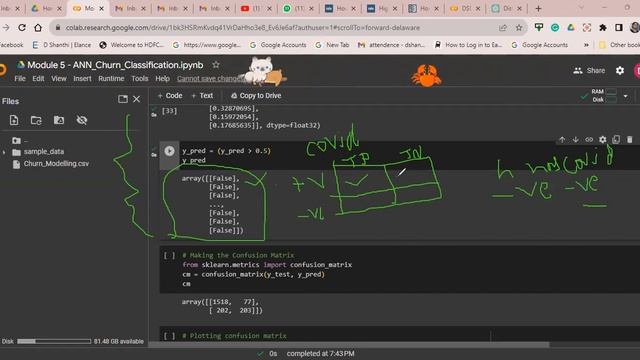Open the browser tab search dropdown
The width and height of the screenshot is (640, 360).
point(581,8)
